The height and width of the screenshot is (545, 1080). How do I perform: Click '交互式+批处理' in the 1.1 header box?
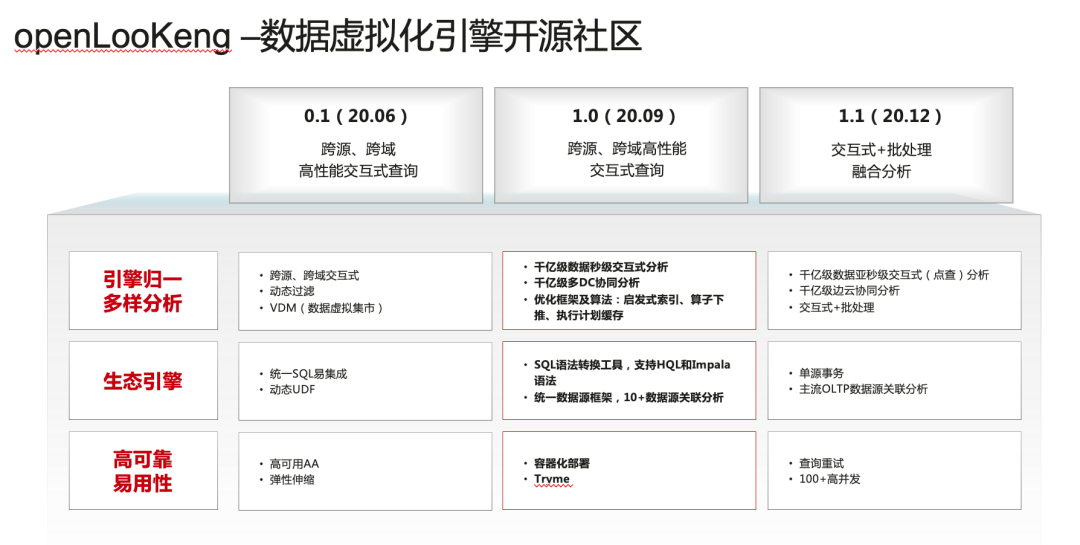coord(881,150)
